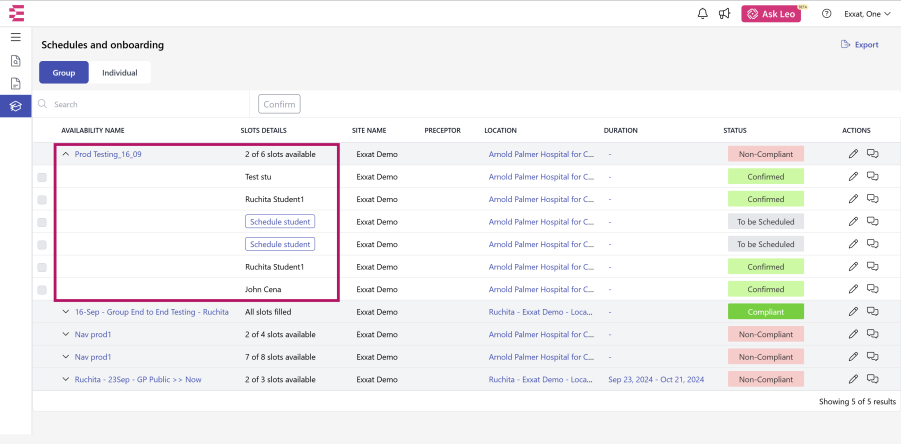Edit the Nav prod1 2 of 4 slots row

[x=853, y=334]
